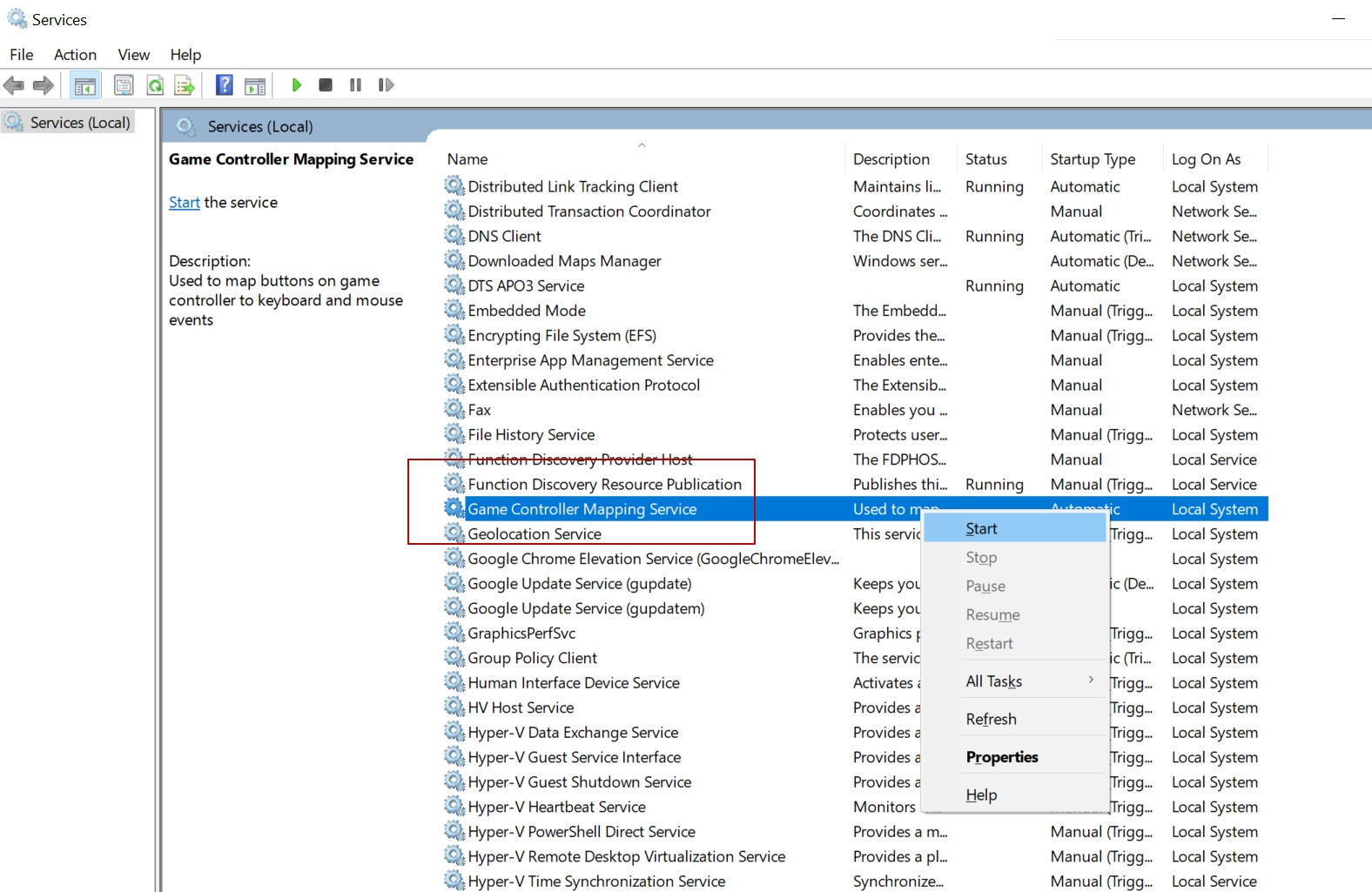Viewport: 1372px width, 892px height.
Task: Click the Forward arrow toolbar icon
Action: [43, 85]
